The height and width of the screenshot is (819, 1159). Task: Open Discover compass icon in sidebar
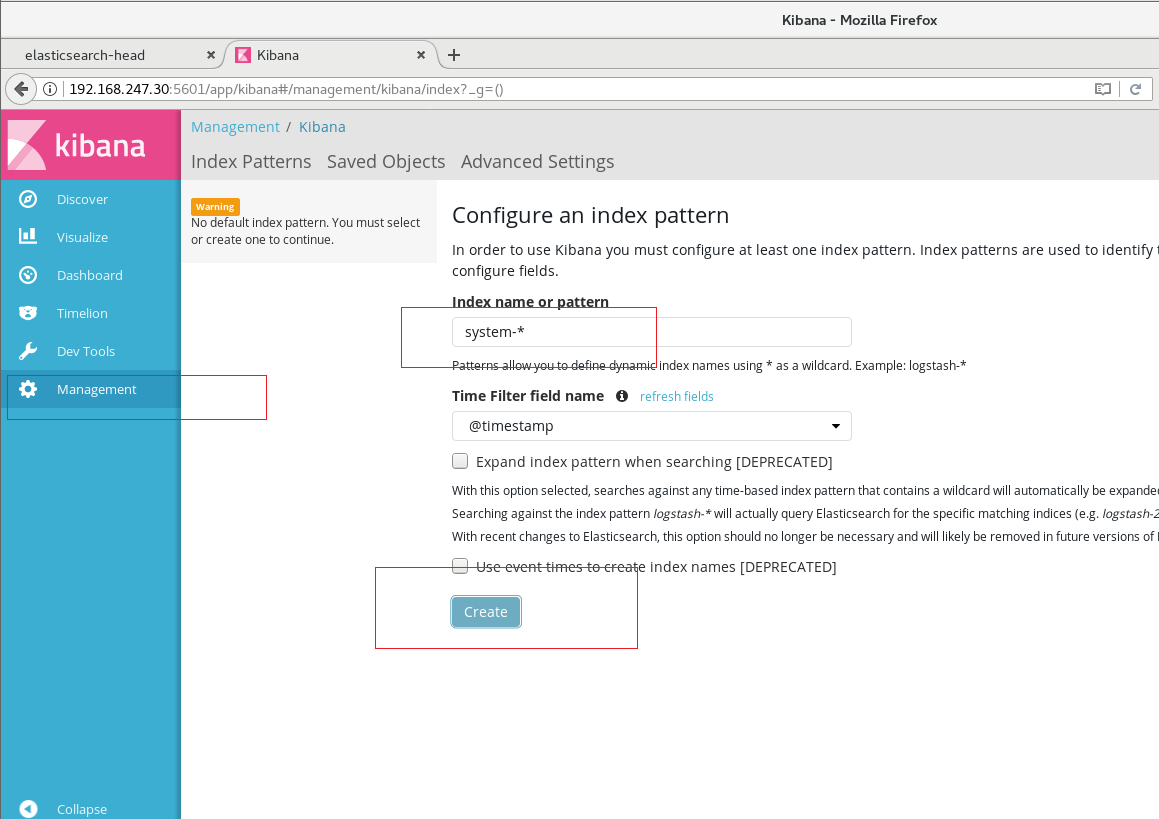pyautogui.click(x=28, y=199)
